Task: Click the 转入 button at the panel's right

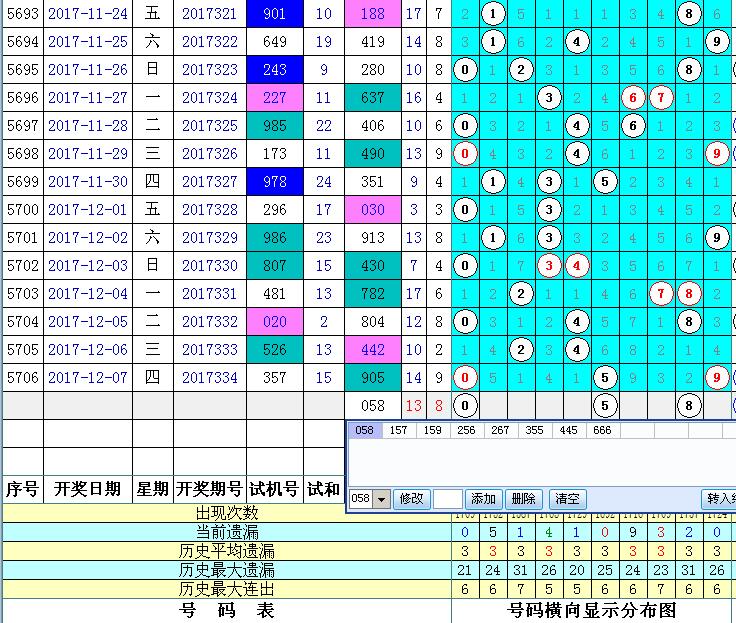Action: [719, 499]
